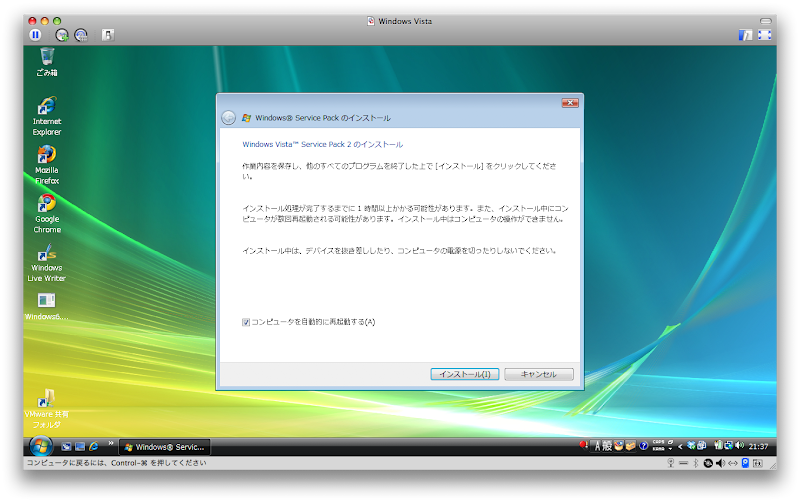Screen dimensions: 800x502
Task: Select Internet Explorer desktop shortcut
Action: pyautogui.click(x=46, y=116)
